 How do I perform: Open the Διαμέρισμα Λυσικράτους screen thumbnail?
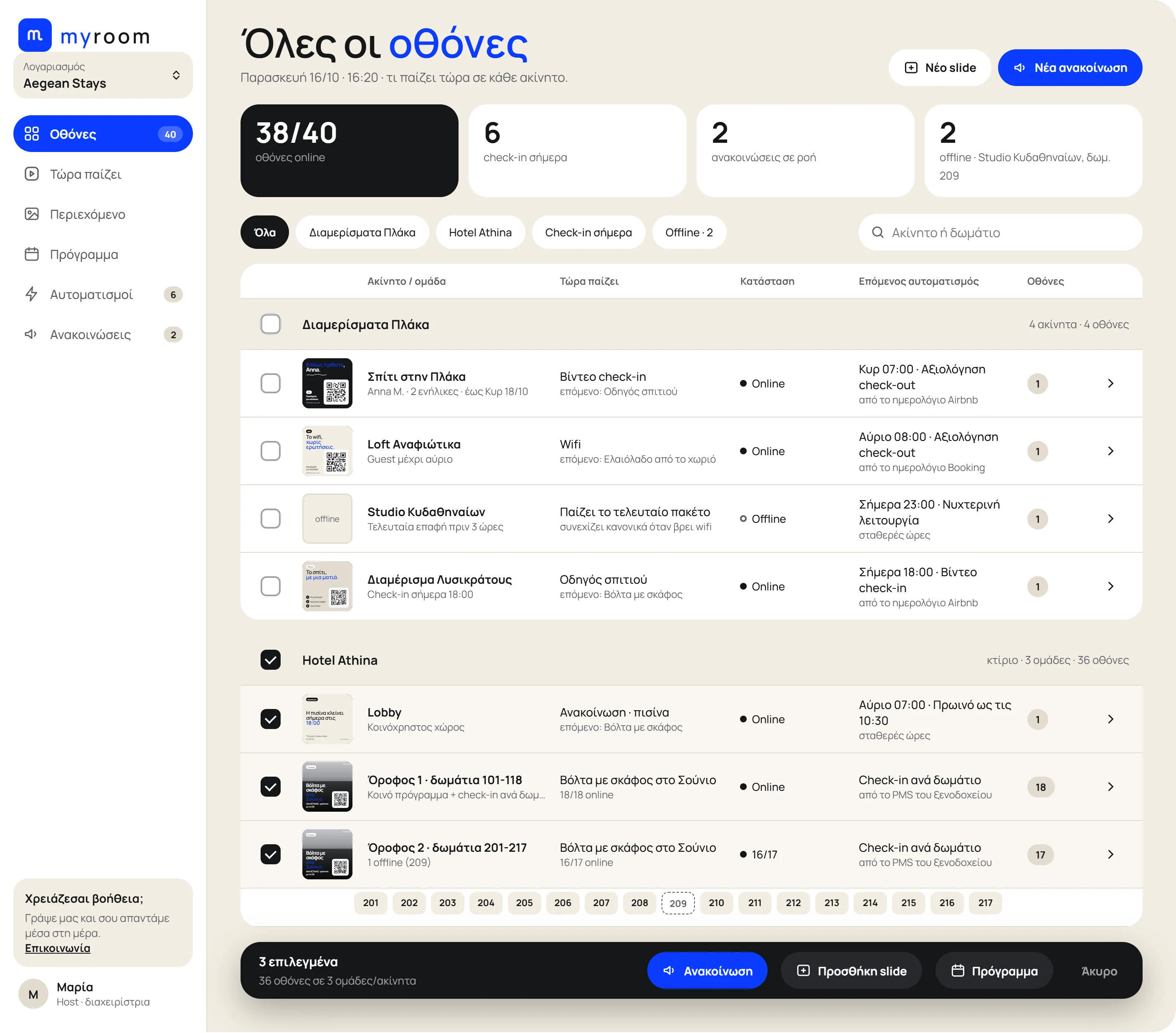327,586
